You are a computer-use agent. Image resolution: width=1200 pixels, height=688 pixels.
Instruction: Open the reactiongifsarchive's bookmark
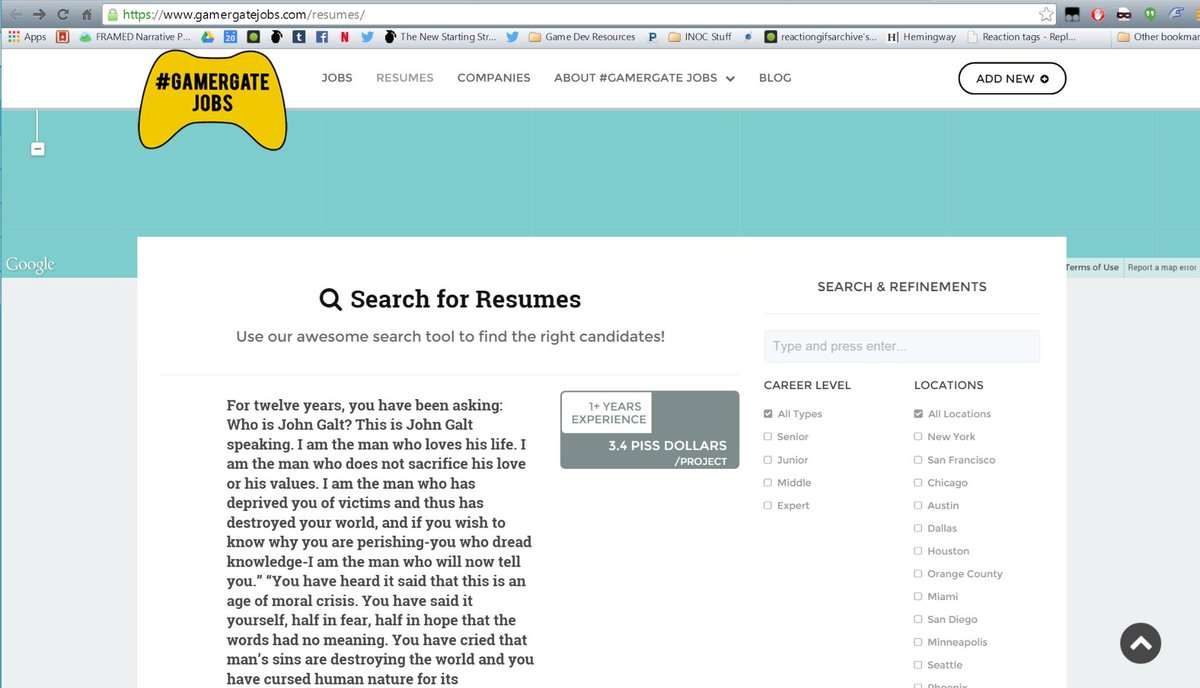point(821,37)
